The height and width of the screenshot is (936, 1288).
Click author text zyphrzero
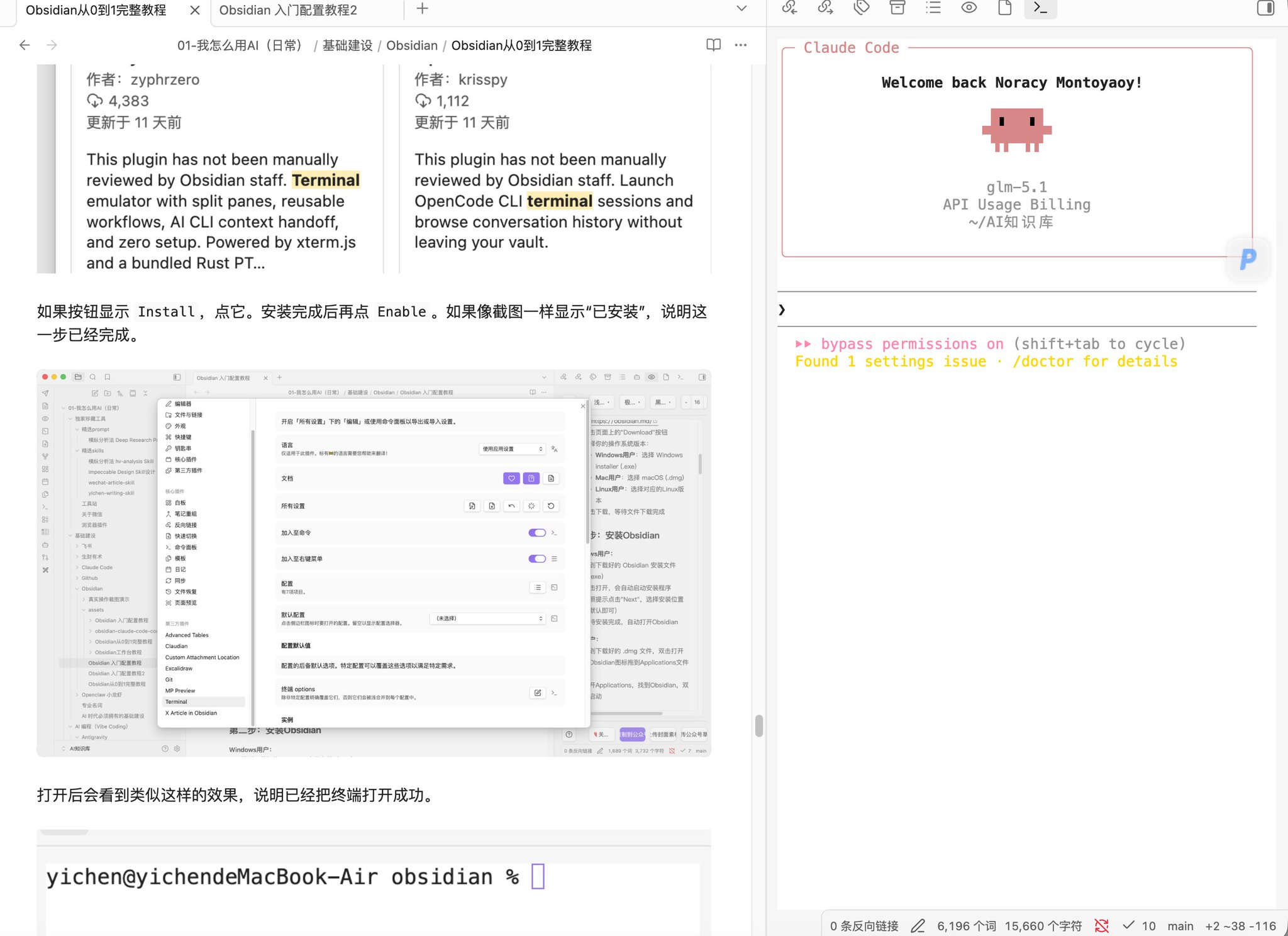click(x=165, y=80)
